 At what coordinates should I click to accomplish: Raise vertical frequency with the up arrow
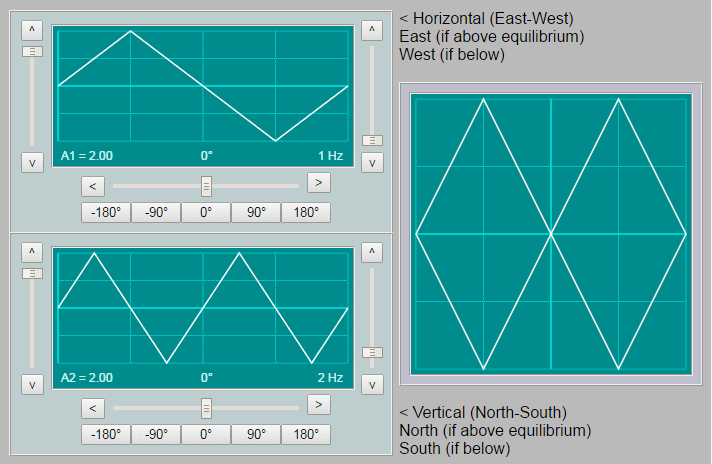click(x=372, y=252)
